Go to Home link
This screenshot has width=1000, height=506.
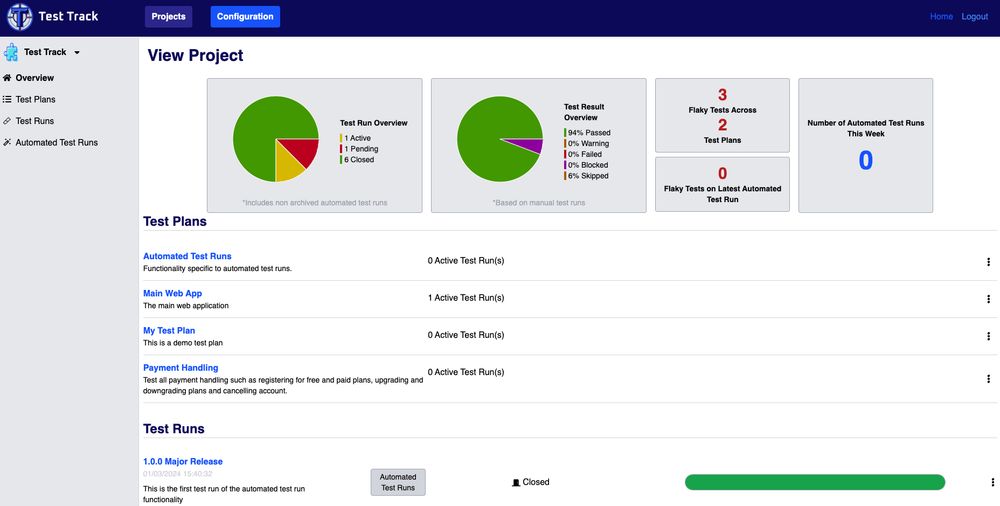(x=941, y=17)
